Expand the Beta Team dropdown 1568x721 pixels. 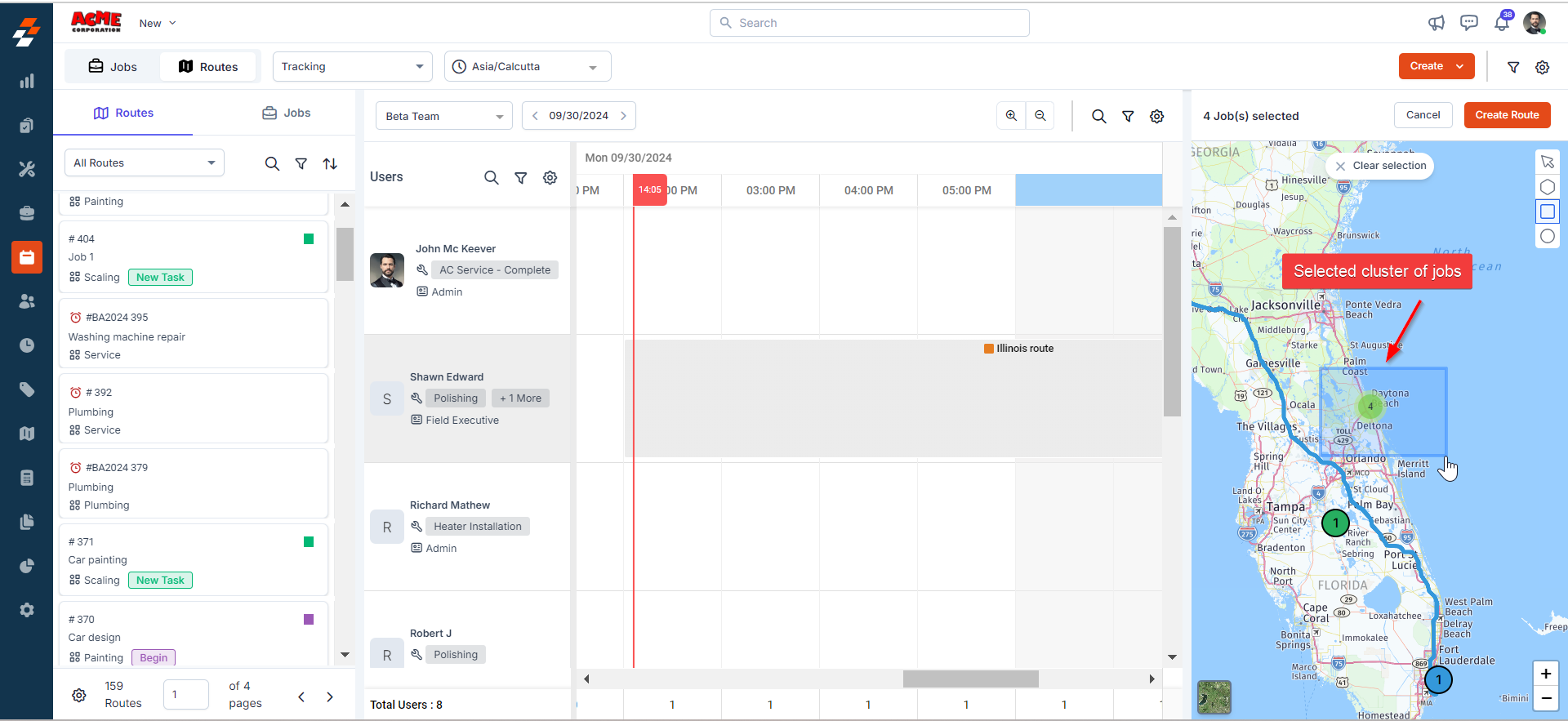pyautogui.click(x=444, y=116)
